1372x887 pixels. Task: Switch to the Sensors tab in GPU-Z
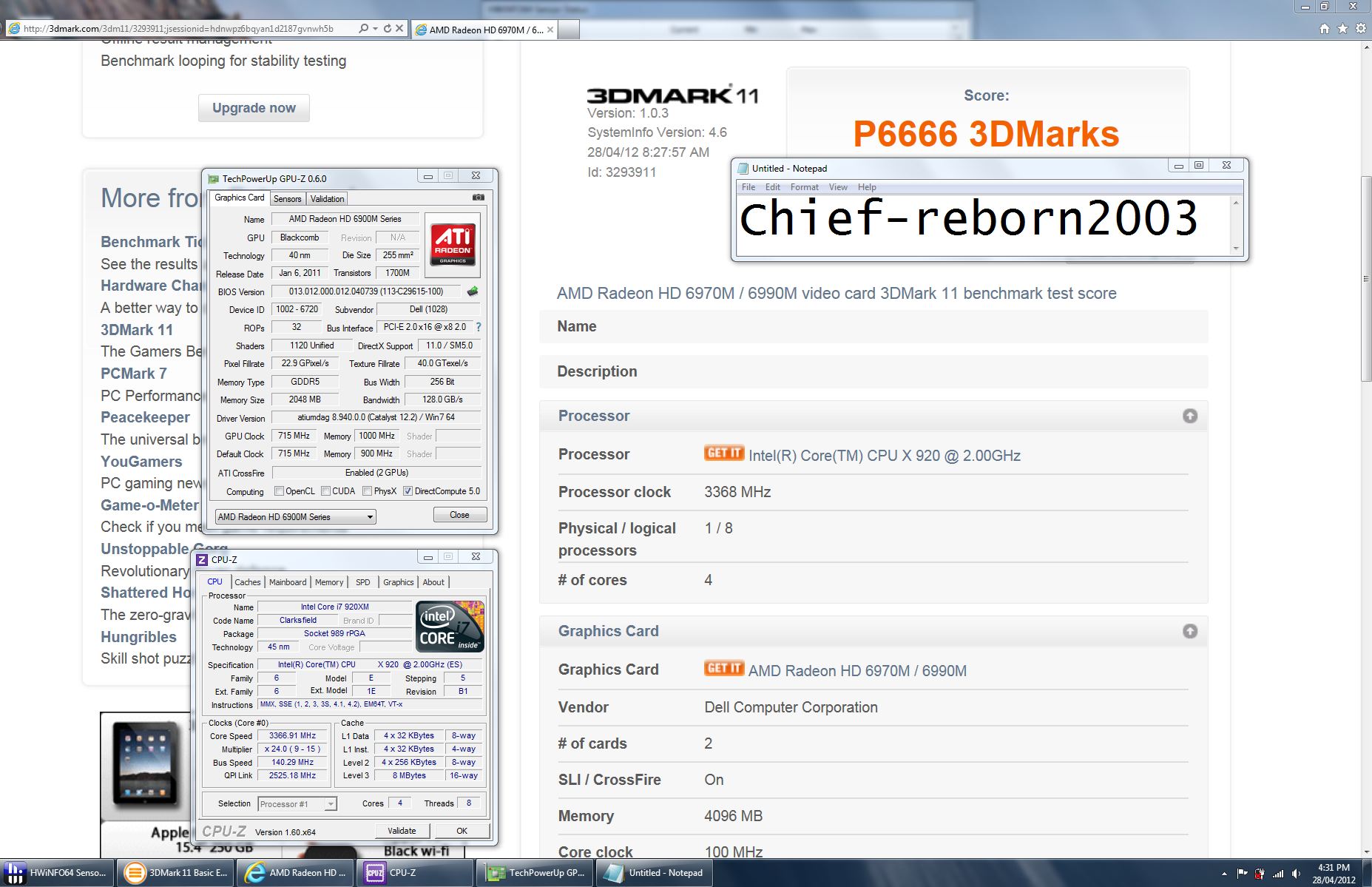(287, 198)
